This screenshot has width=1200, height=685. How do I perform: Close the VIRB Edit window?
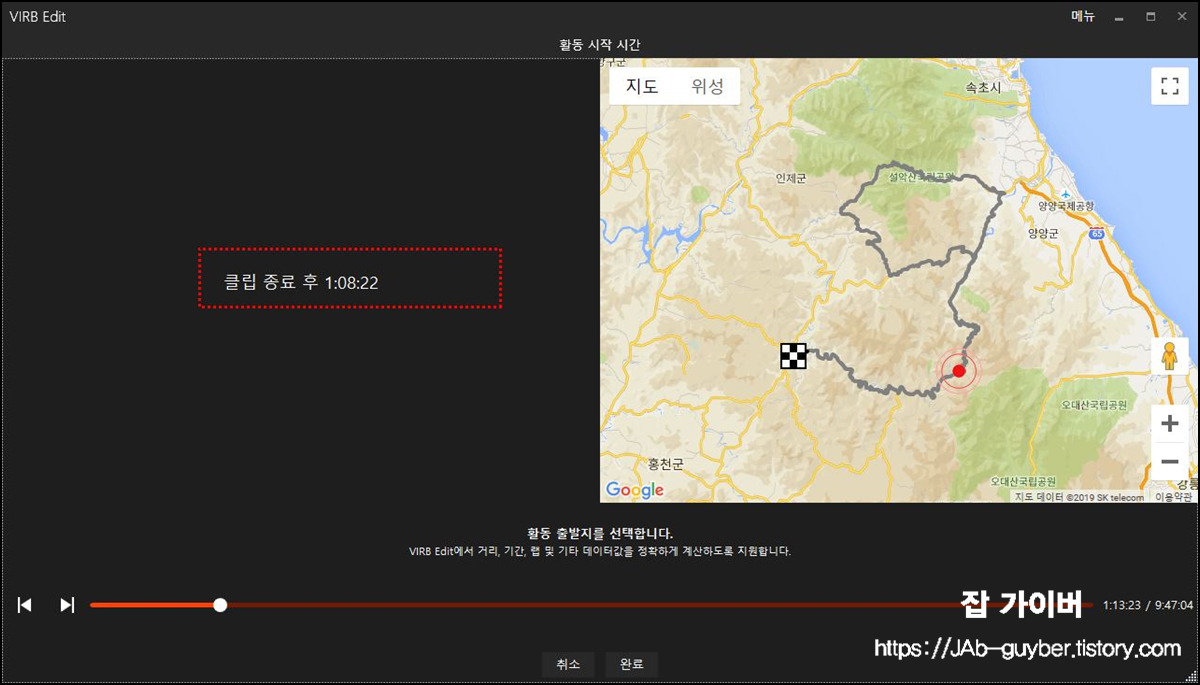1181,17
